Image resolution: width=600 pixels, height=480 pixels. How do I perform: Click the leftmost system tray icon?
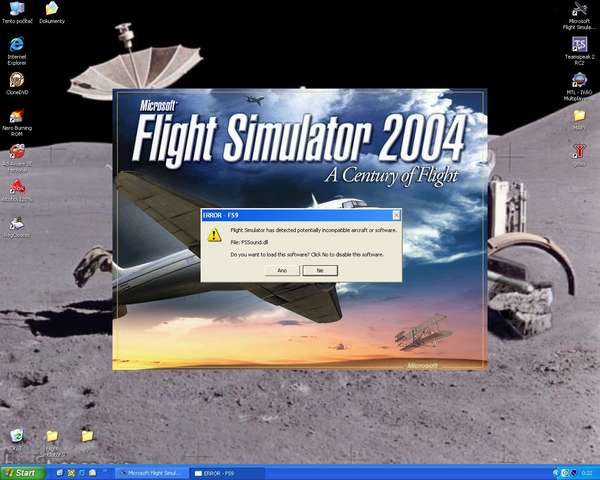(x=556, y=473)
